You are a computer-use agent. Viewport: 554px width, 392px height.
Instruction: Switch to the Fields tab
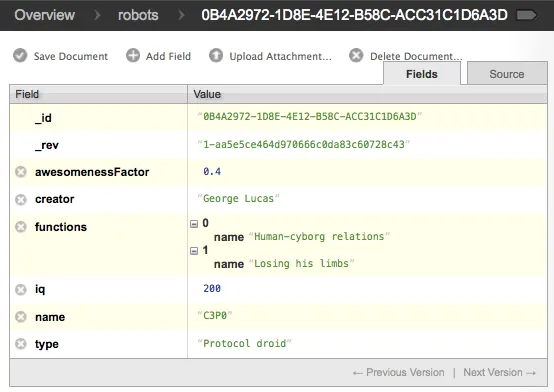click(x=422, y=74)
